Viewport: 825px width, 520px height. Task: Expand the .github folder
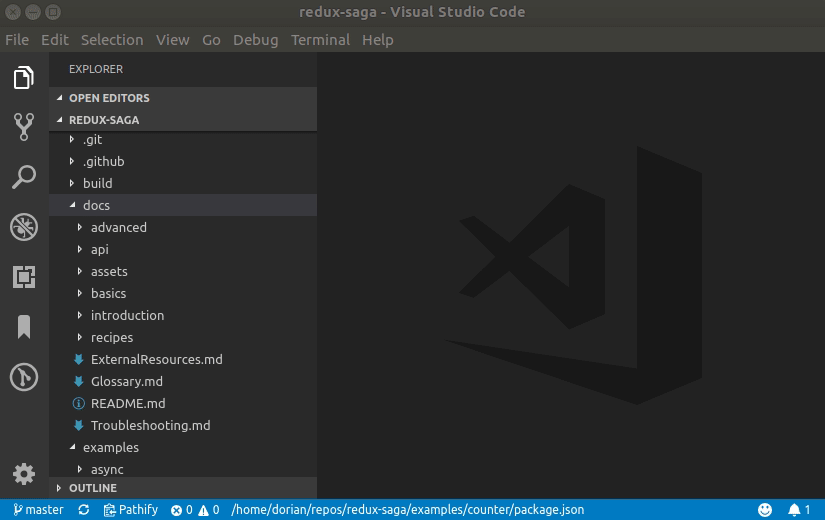tap(183, 162)
